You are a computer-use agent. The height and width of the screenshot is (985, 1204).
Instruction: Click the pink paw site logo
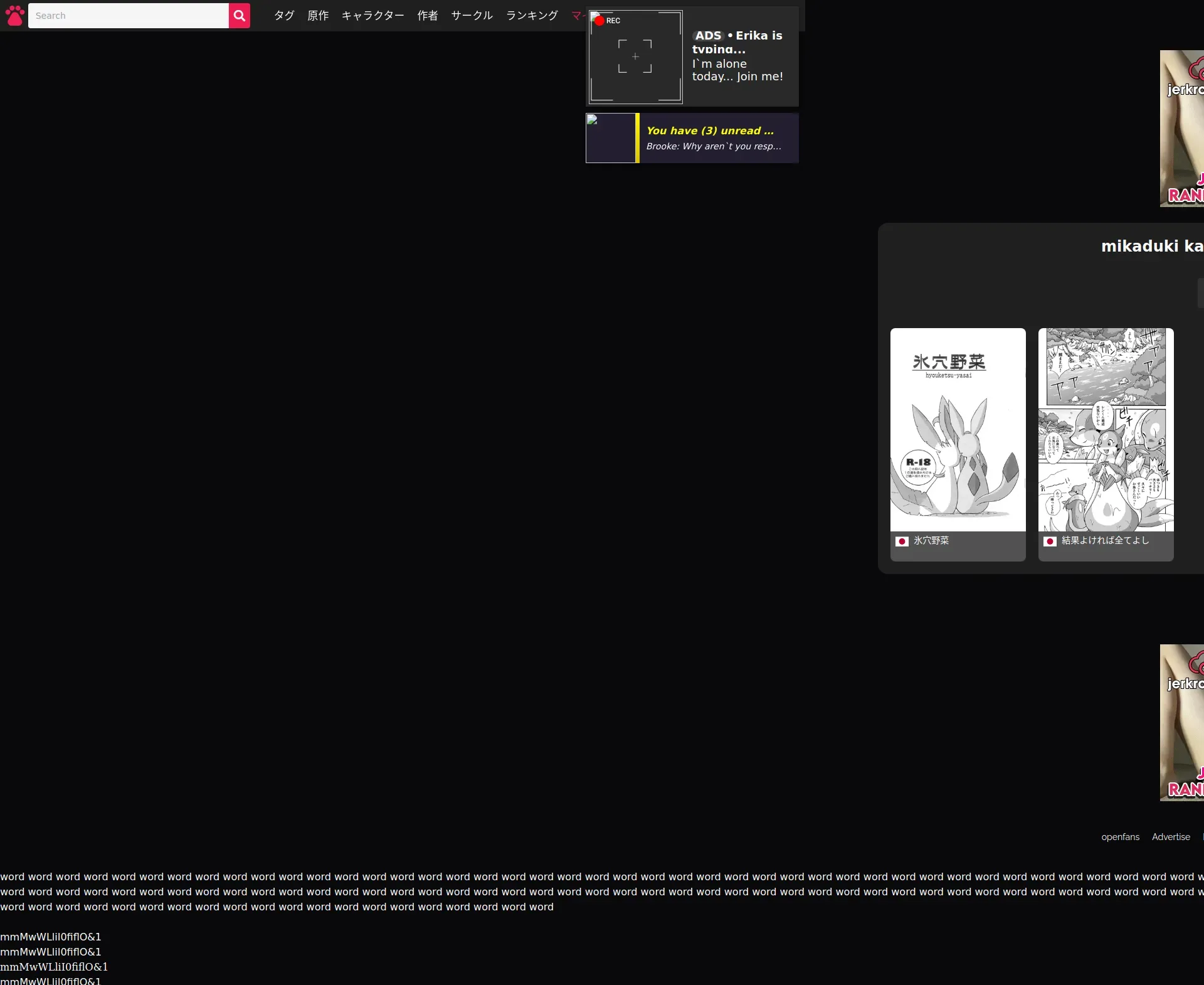[14, 16]
